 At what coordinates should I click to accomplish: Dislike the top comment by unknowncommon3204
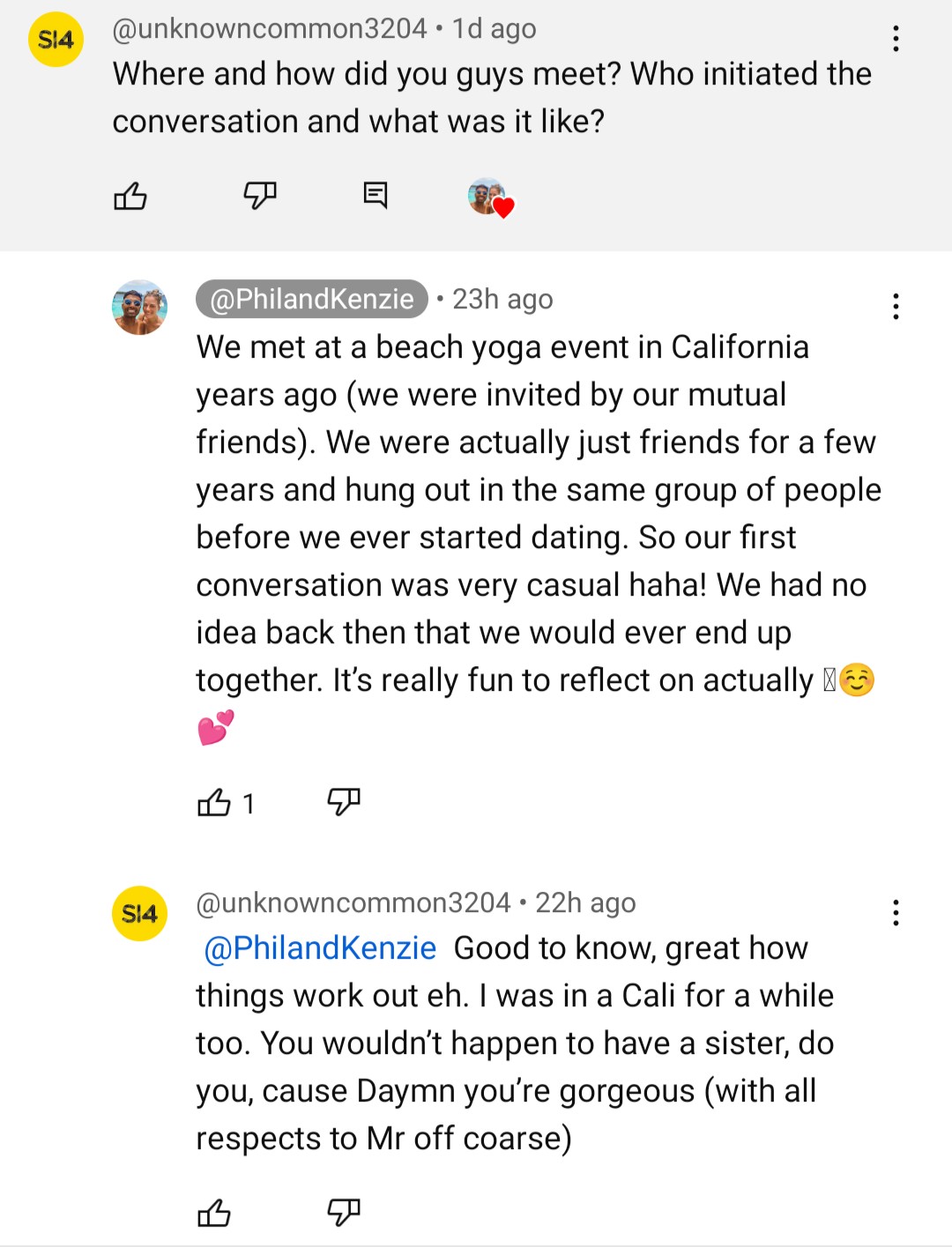[260, 195]
